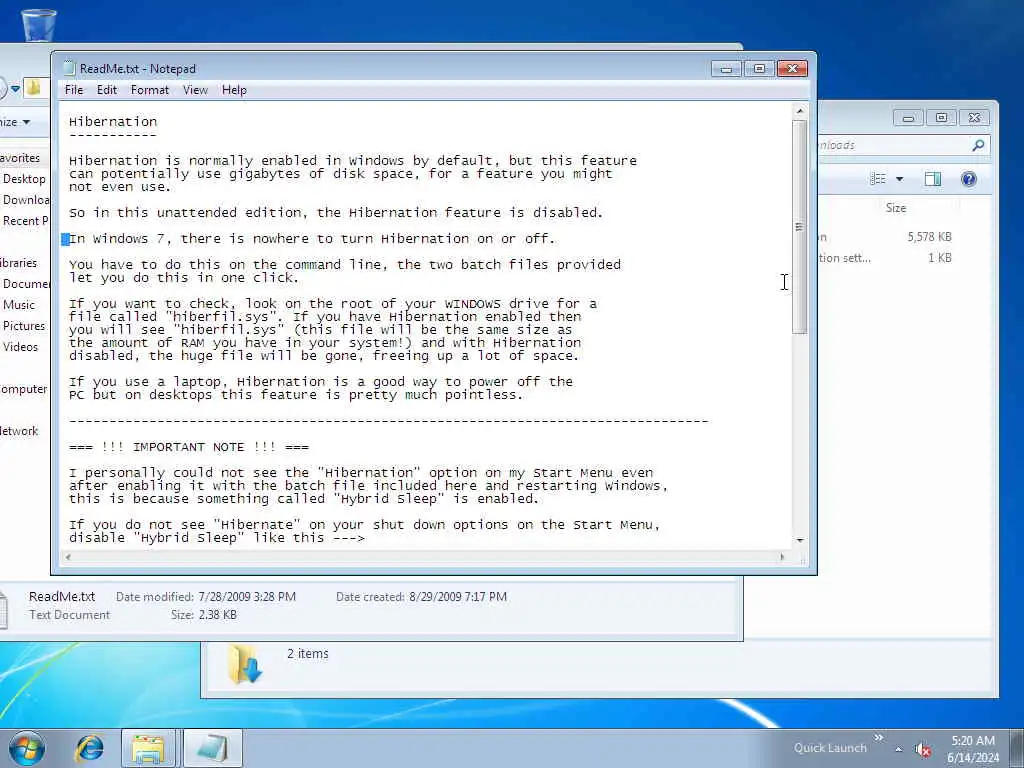
Task: Click the Notepad title bar document icon
Action: coord(69,69)
